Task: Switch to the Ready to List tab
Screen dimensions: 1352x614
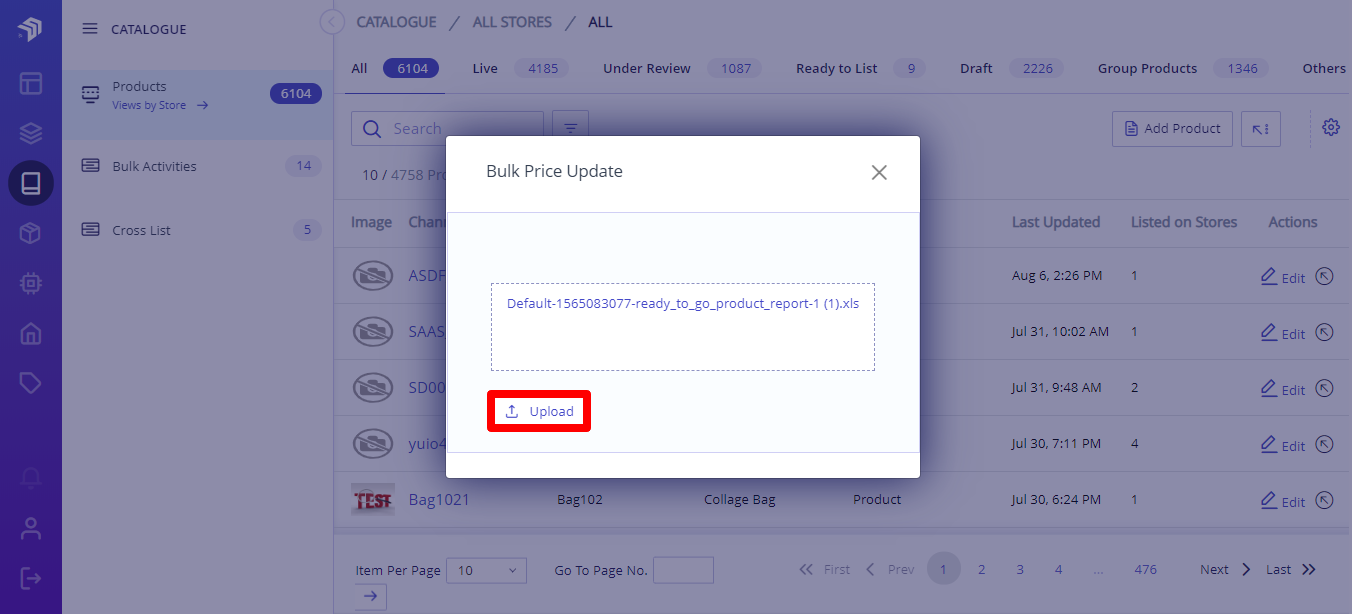Action: (860, 69)
